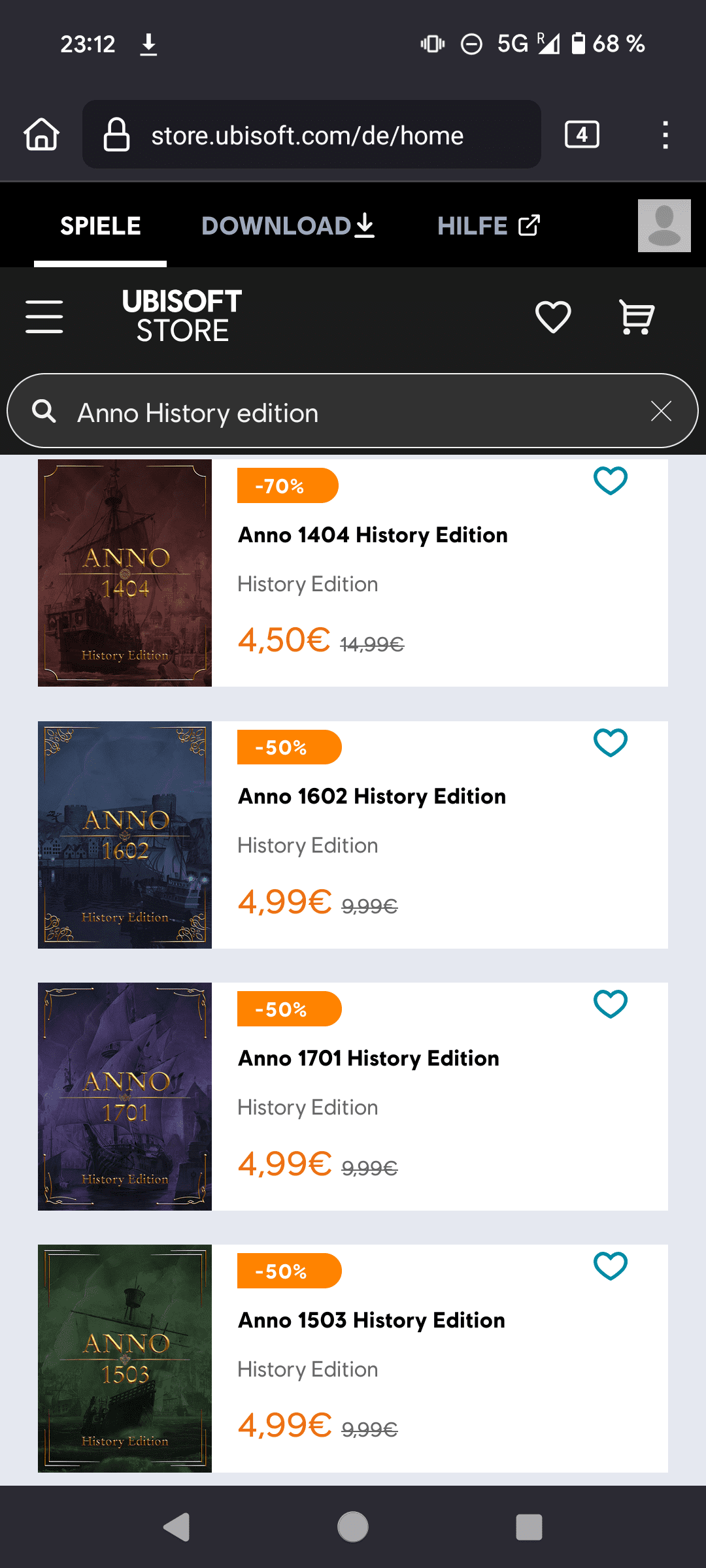Viewport: 706px width, 1568px height.
Task: Open the shopping cart
Action: (x=636, y=317)
